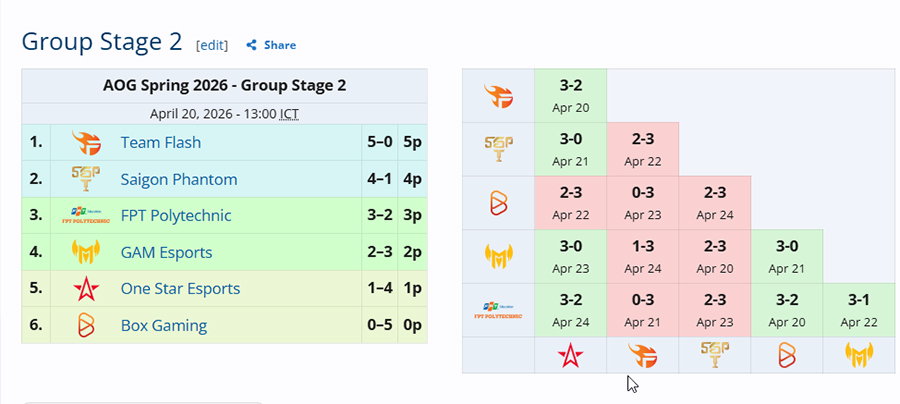Click Team Flash logo in crosstable left column

pyautogui.click(x=498, y=96)
